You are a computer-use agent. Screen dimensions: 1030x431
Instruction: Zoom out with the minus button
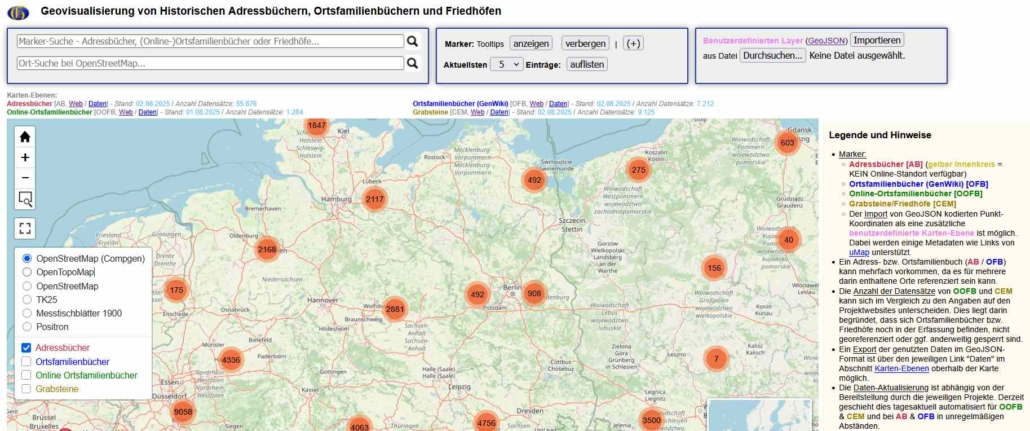click(25, 178)
